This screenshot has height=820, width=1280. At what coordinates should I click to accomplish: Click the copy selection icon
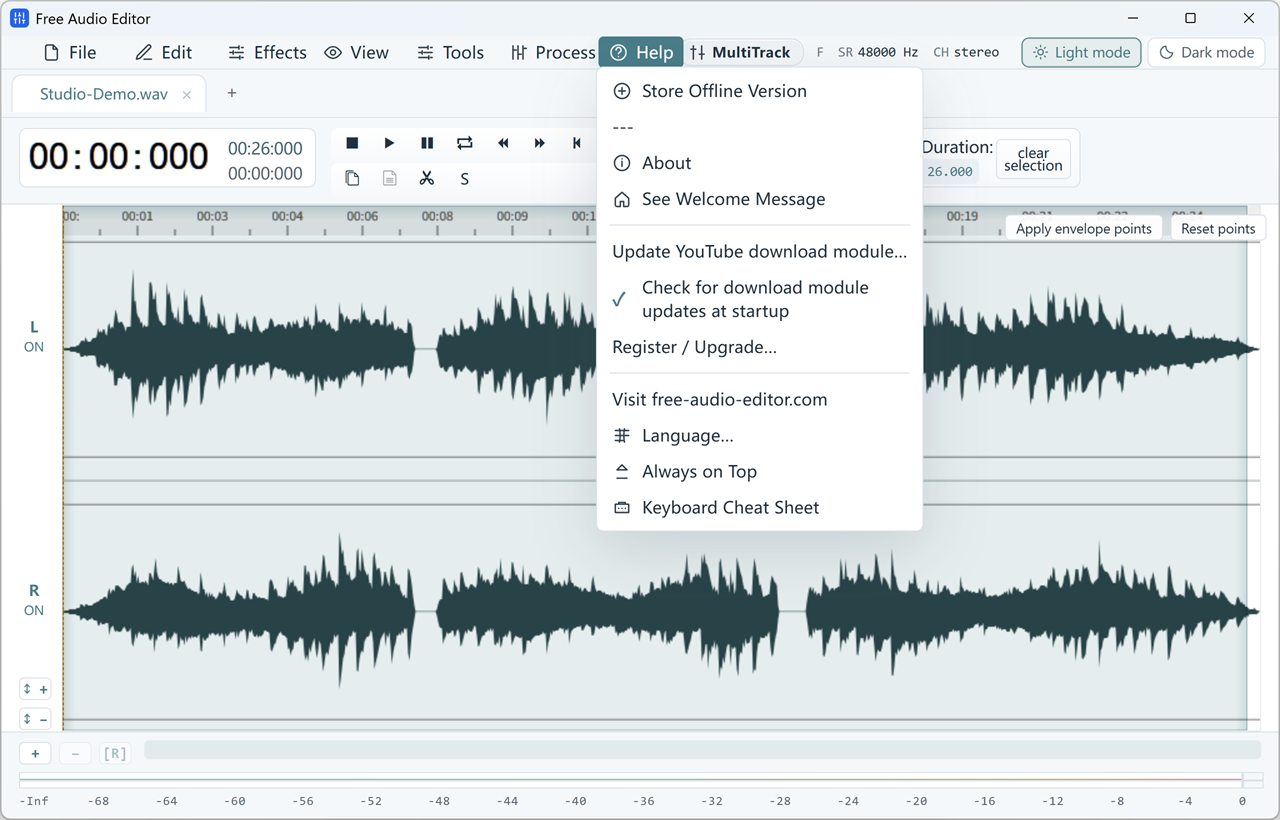[352, 178]
